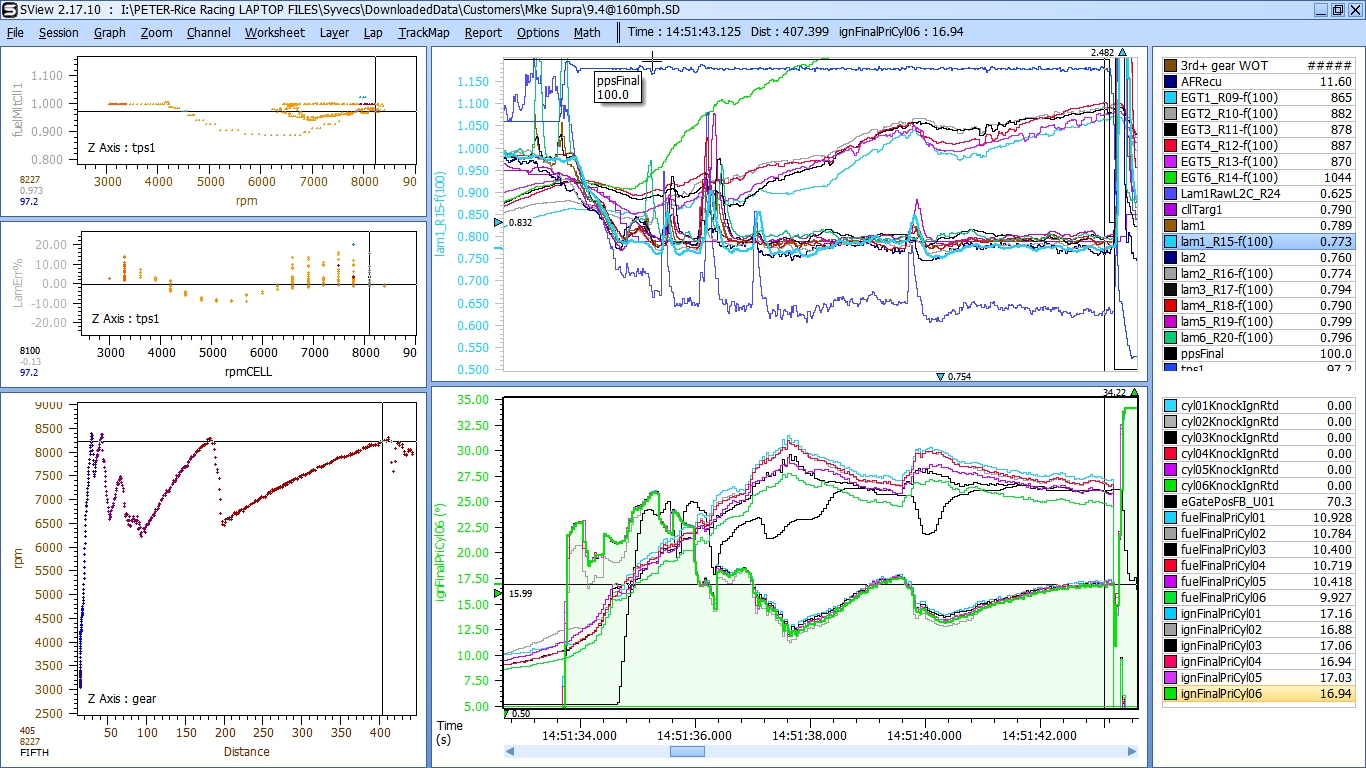
Task: Click the left arrow of the time scrollbar
Action: (x=510, y=751)
